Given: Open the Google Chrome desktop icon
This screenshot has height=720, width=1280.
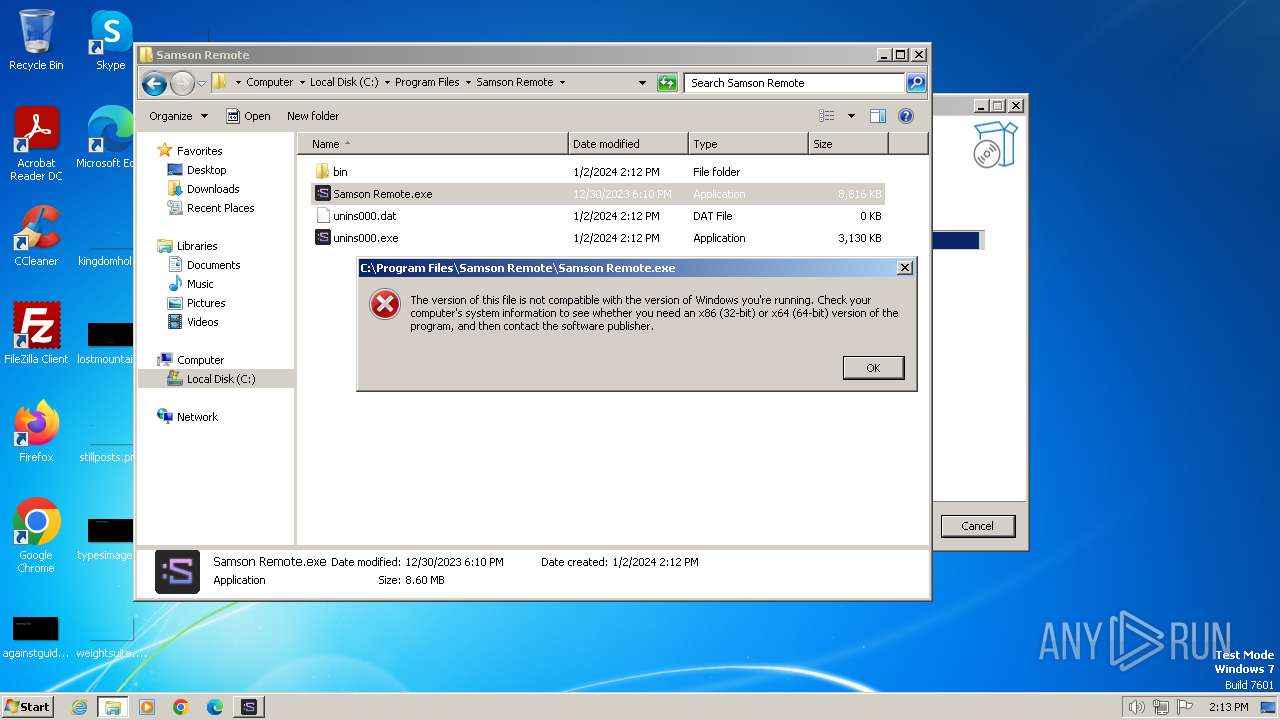Looking at the screenshot, I should pos(36,536).
